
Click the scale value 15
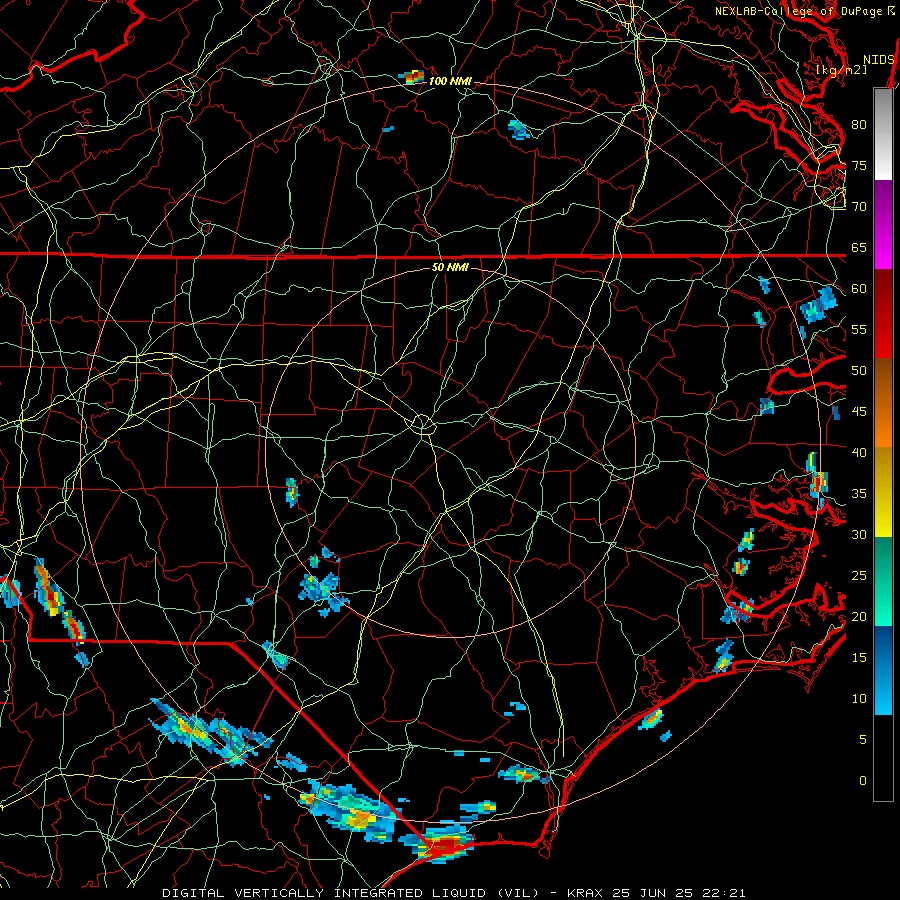pyautogui.click(x=859, y=658)
